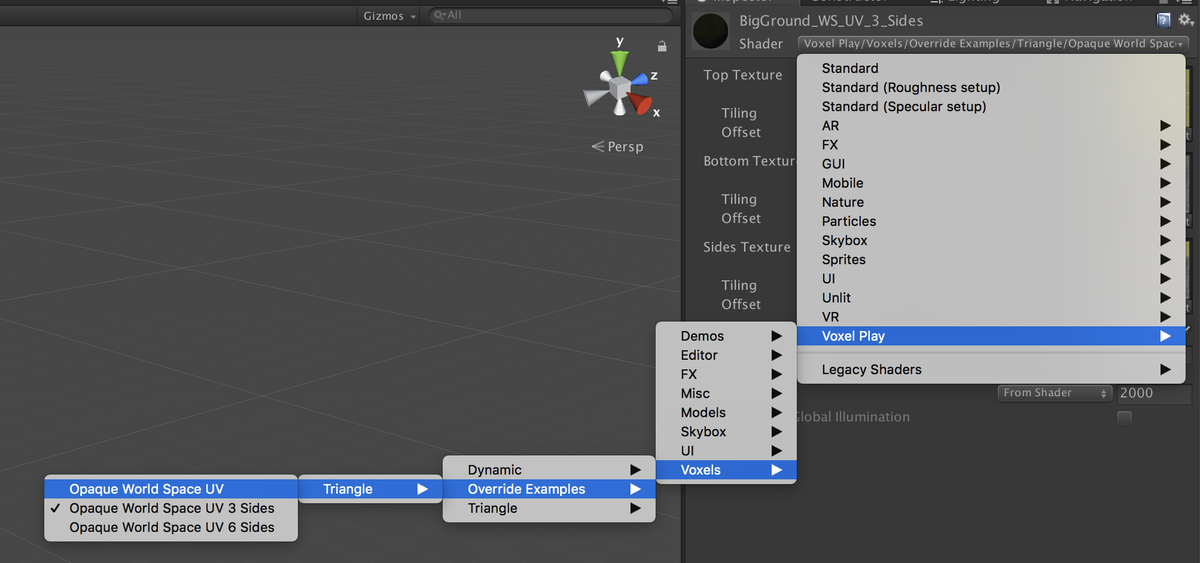Open Editor submenu under Voxel Play
This screenshot has width=1200, height=563.
click(x=726, y=355)
